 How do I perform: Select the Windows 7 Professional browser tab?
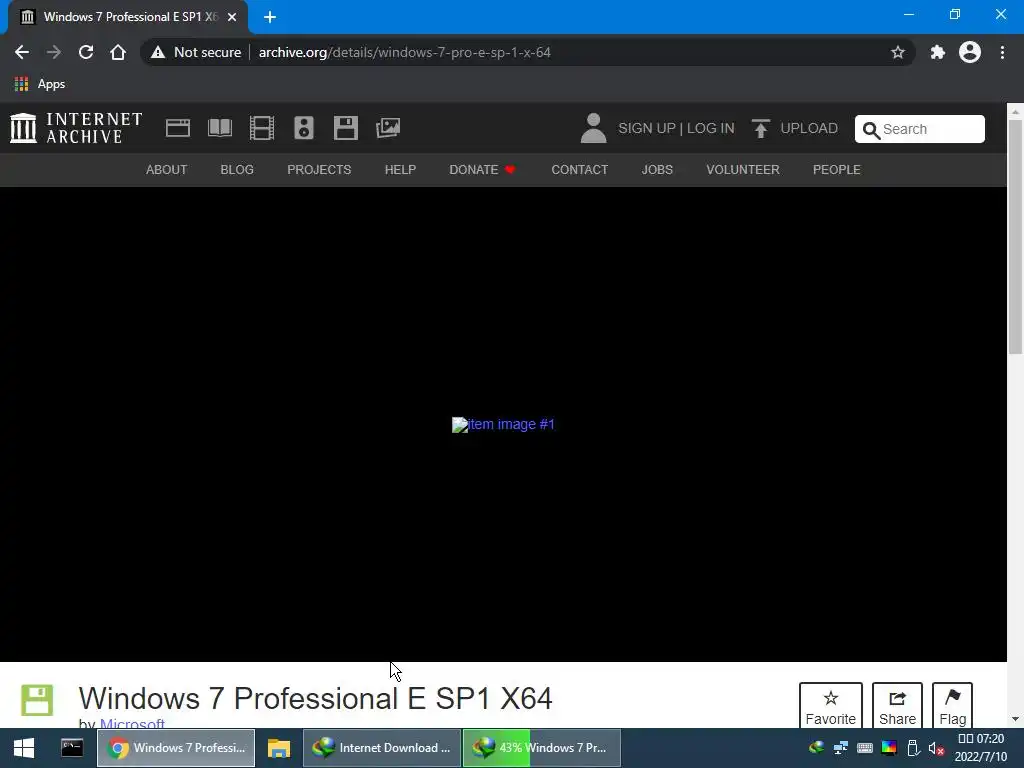point(128,17)
